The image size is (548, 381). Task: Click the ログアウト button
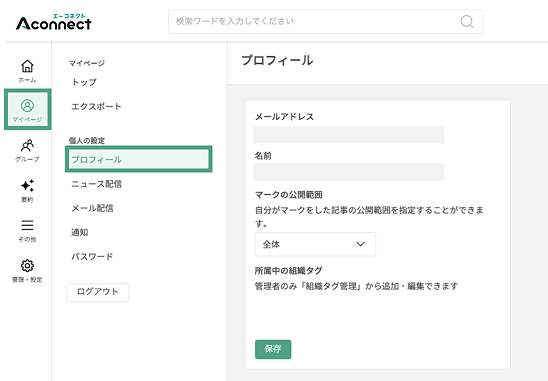point(98,292)
